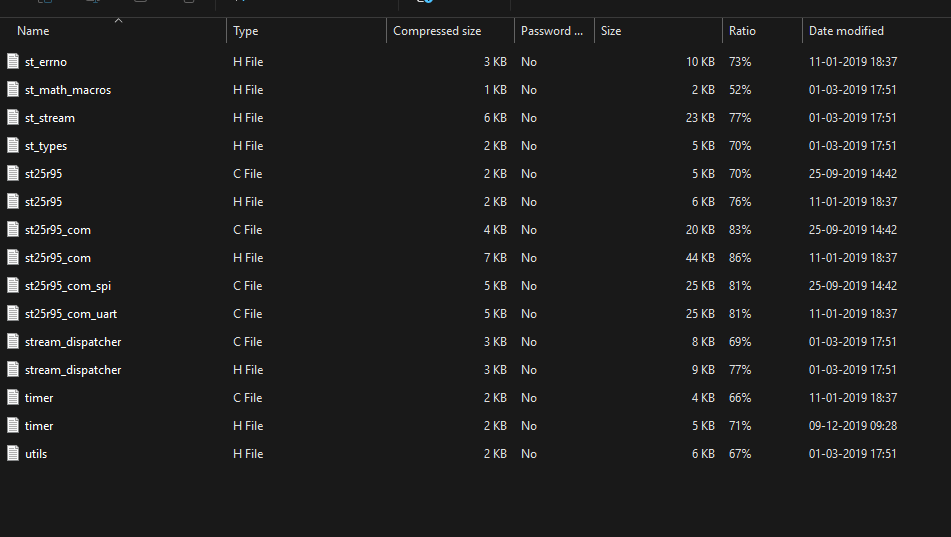The height and width of the screenshot is (537, 951).
Task: Select icon of stream_dispatcher H File
Action: tap(13, 369)
